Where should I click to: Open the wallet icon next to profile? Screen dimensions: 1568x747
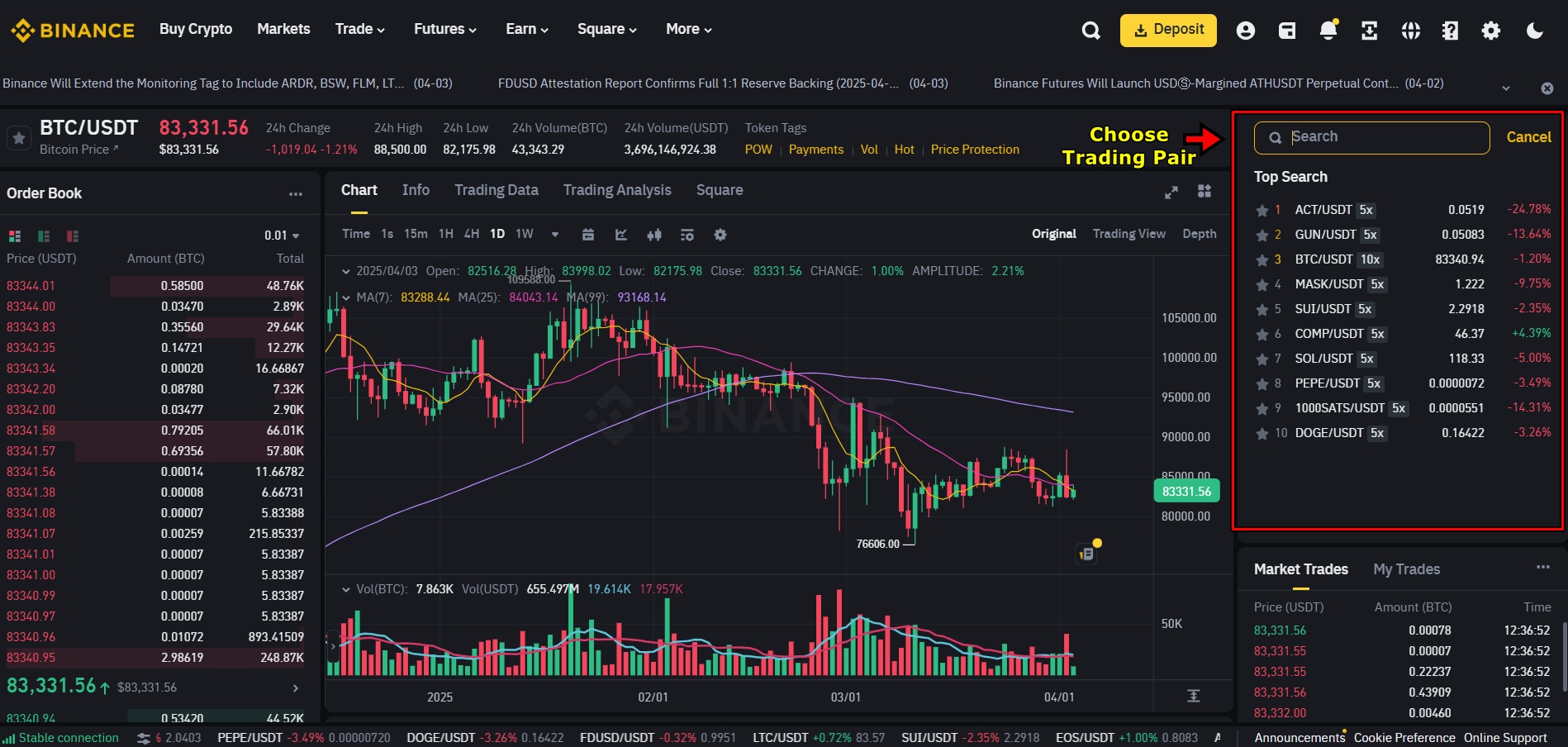[1286, 30]
